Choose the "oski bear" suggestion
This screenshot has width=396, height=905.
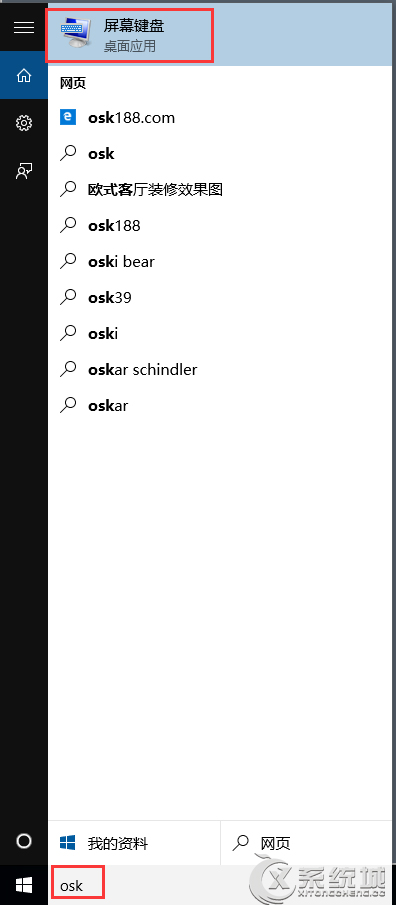pos(221,261)
